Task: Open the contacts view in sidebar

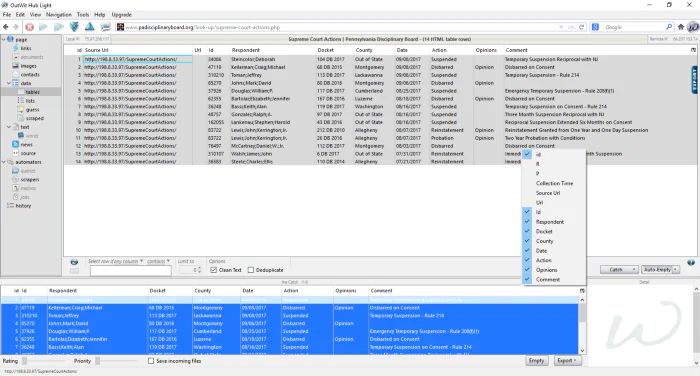Action: click(30, 75)
